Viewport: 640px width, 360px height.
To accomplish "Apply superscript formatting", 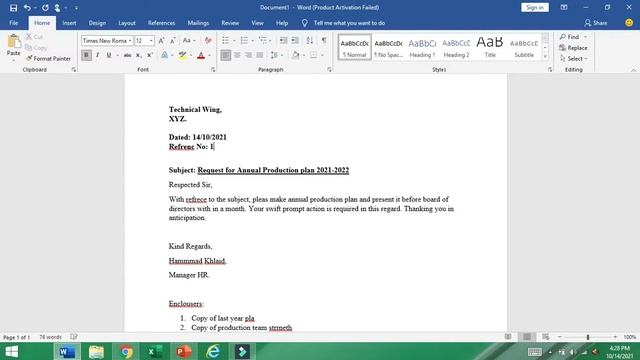I will point(150,55).
